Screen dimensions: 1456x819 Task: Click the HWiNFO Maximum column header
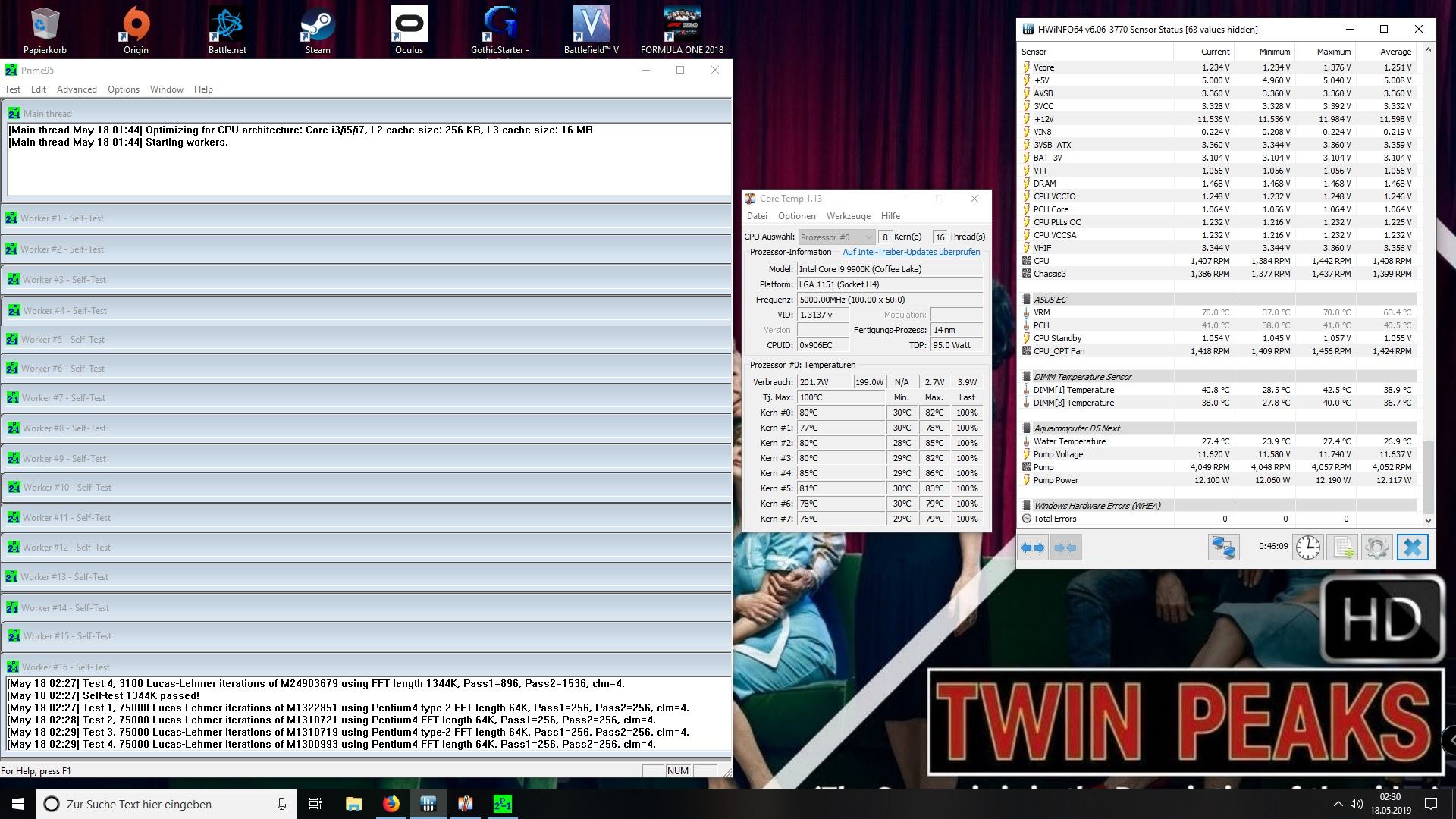click(x=1325, y=52)
